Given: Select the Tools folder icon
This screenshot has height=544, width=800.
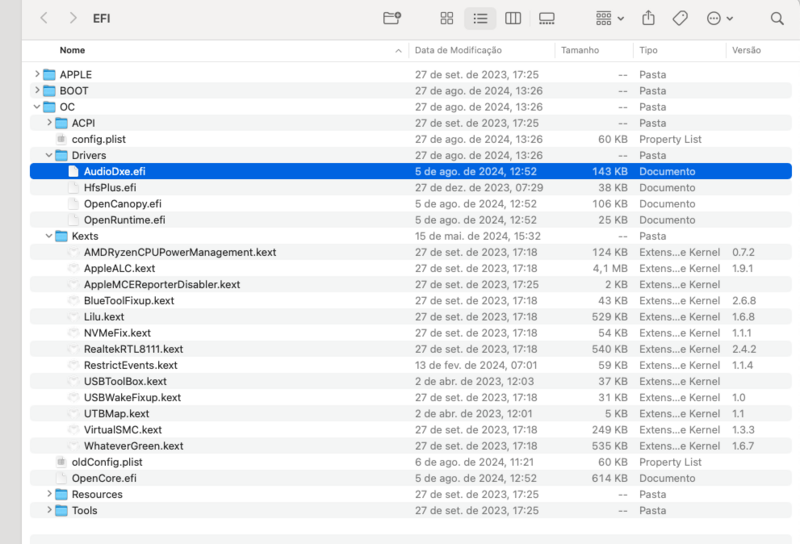Looking at the screenshot, I should (x=61, y=510).
